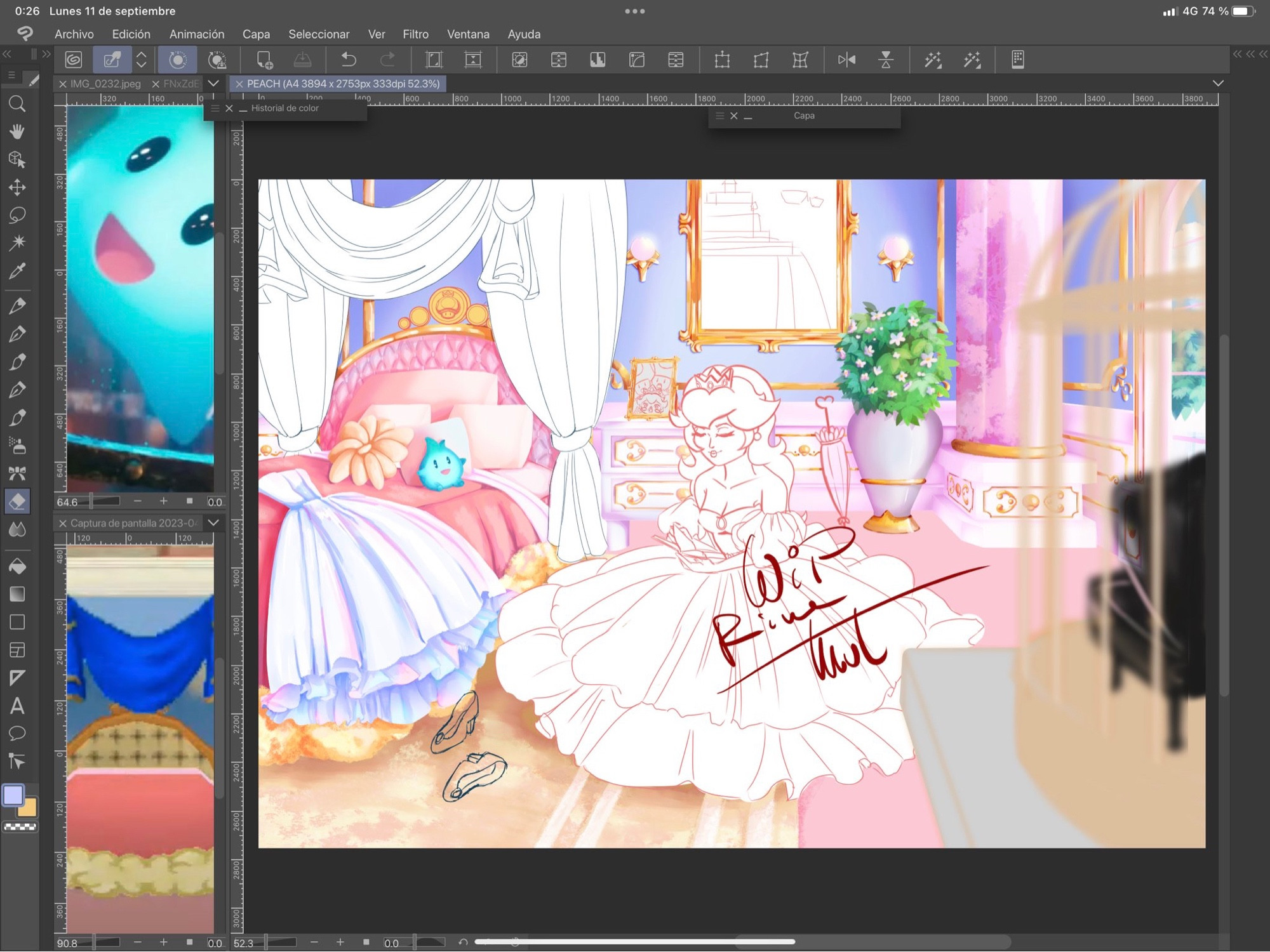Select the transparent color checker swatch

click(20, 827)
